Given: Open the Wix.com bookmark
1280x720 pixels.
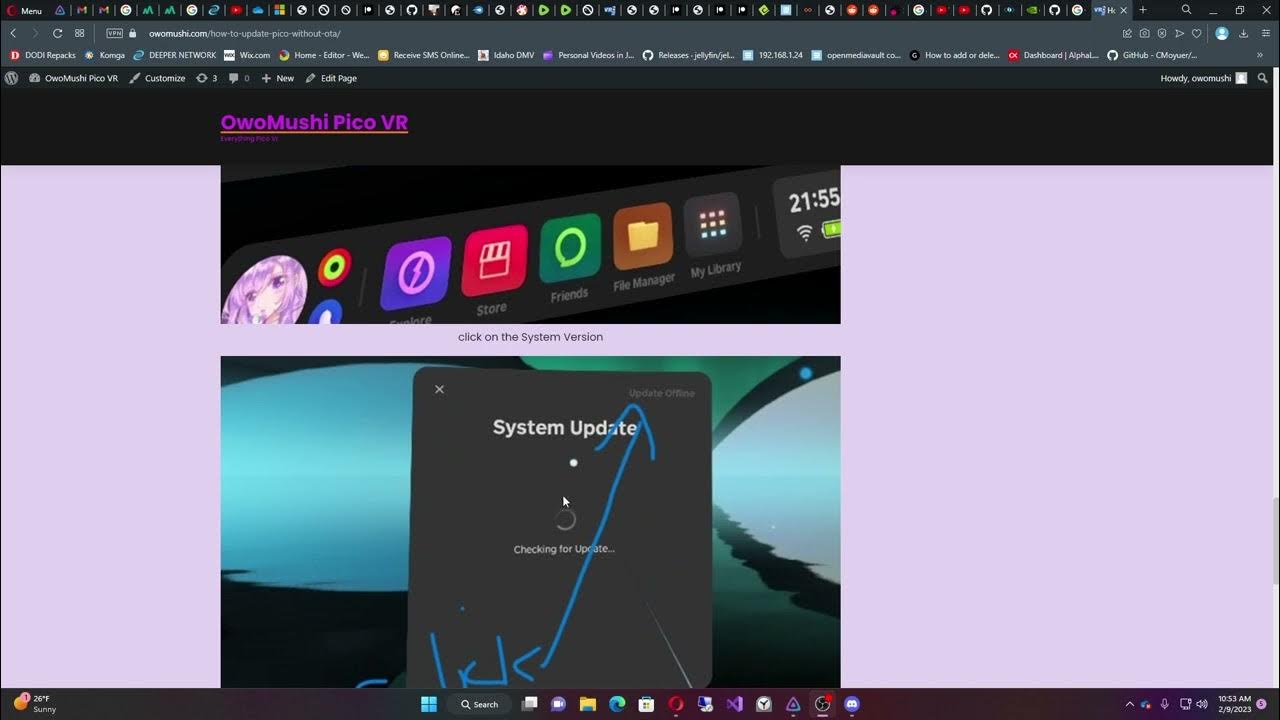Looking at the screenshot, I should pos(247,55).
